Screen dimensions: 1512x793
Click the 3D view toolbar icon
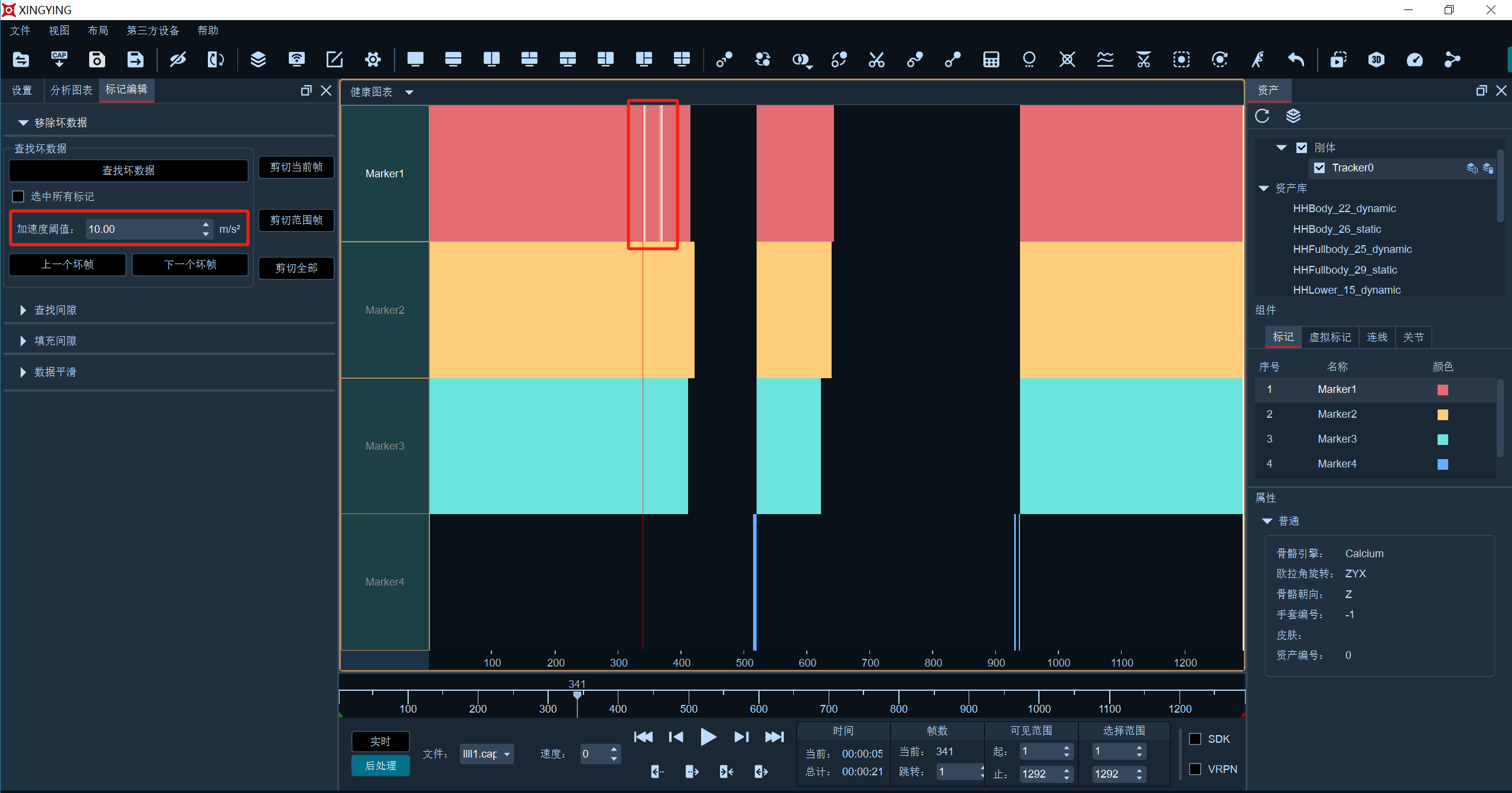[x=1376, y=60]
